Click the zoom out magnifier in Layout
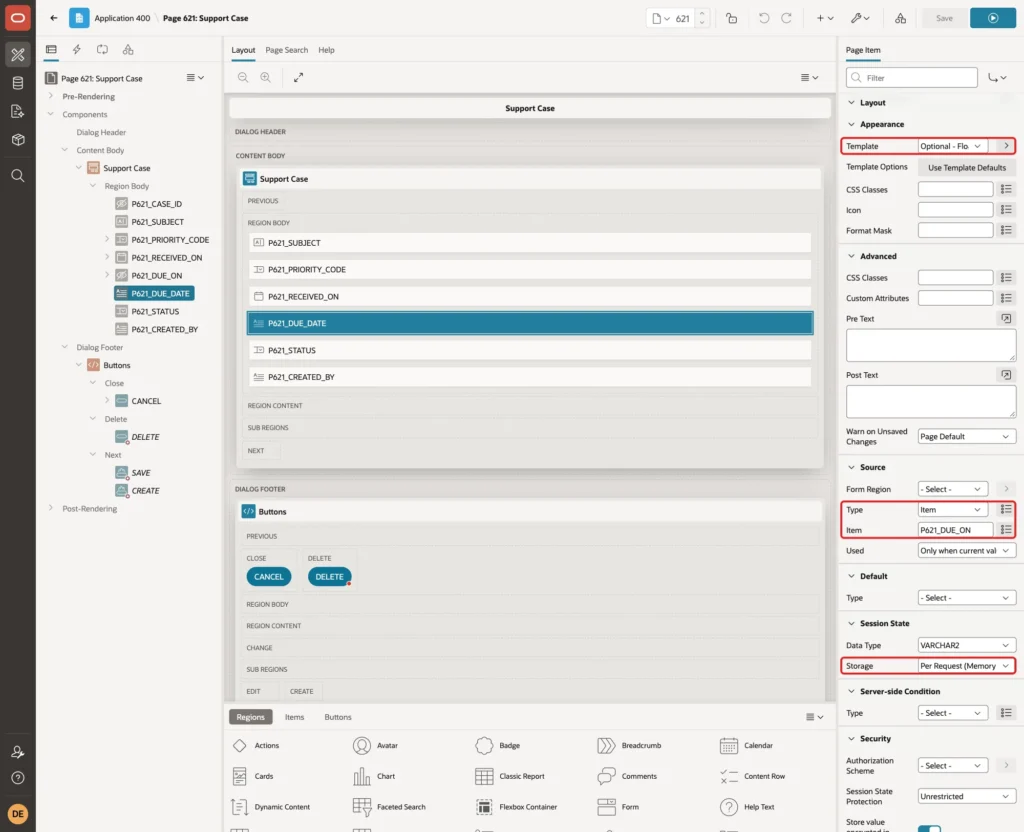The height and width of the screenshot is (832, 1024). pyautogui.click(x=243, y=77)
